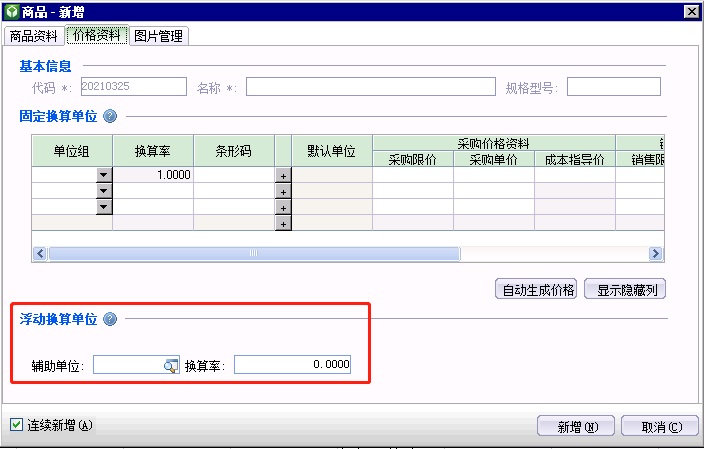Screen dimensions: 704x449
Task: Switch to the 商品资料 tab
Action: pos(34,36)
